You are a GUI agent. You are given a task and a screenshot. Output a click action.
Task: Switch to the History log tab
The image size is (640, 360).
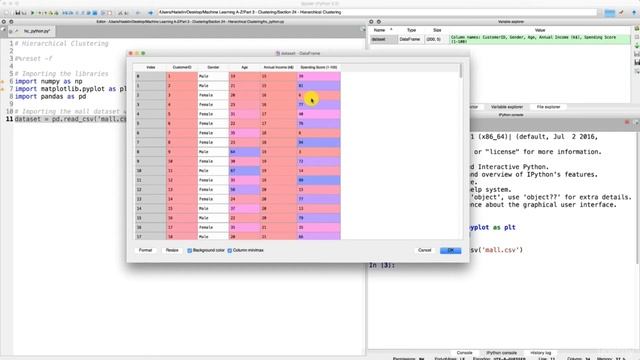point(540,353)
